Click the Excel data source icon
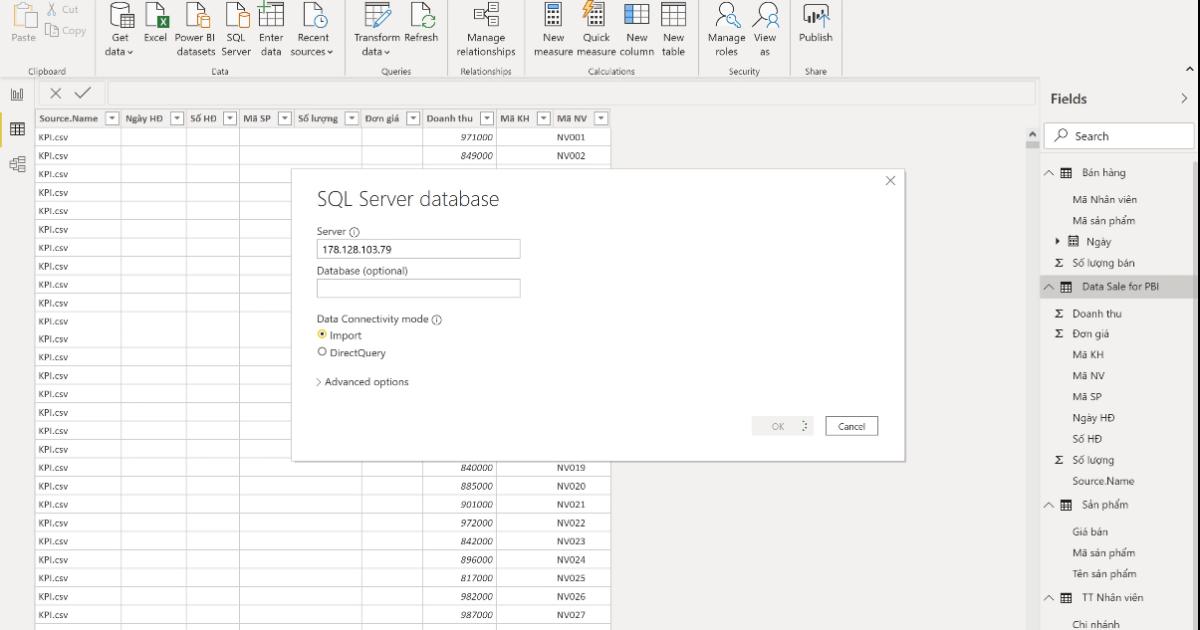The width and height of the screenshot is (1200, 630). pos(155,18)
